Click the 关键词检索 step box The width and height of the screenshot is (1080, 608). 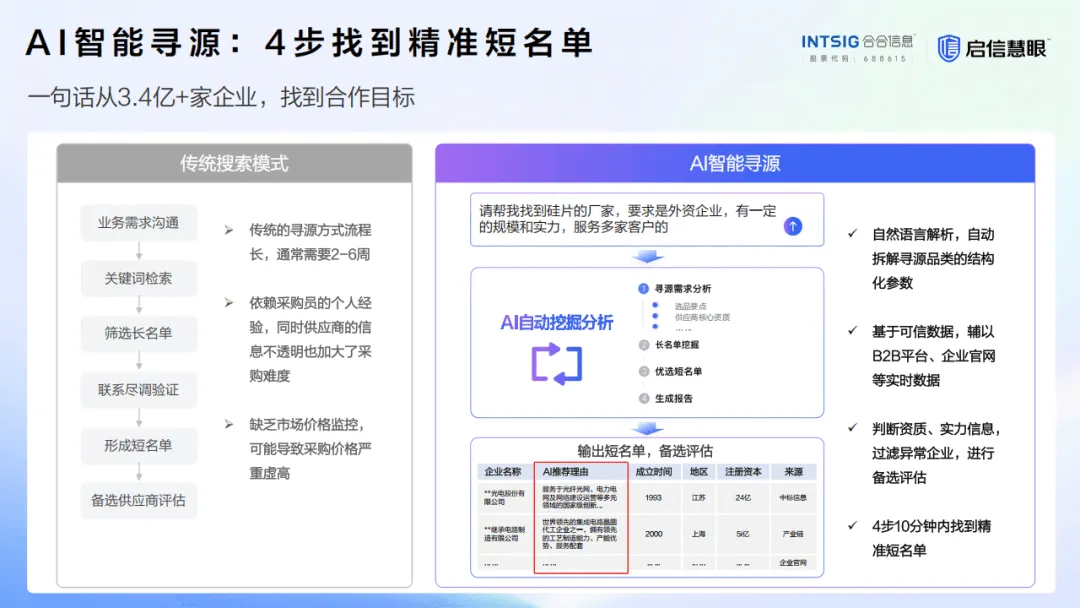[x=138, y=278]
